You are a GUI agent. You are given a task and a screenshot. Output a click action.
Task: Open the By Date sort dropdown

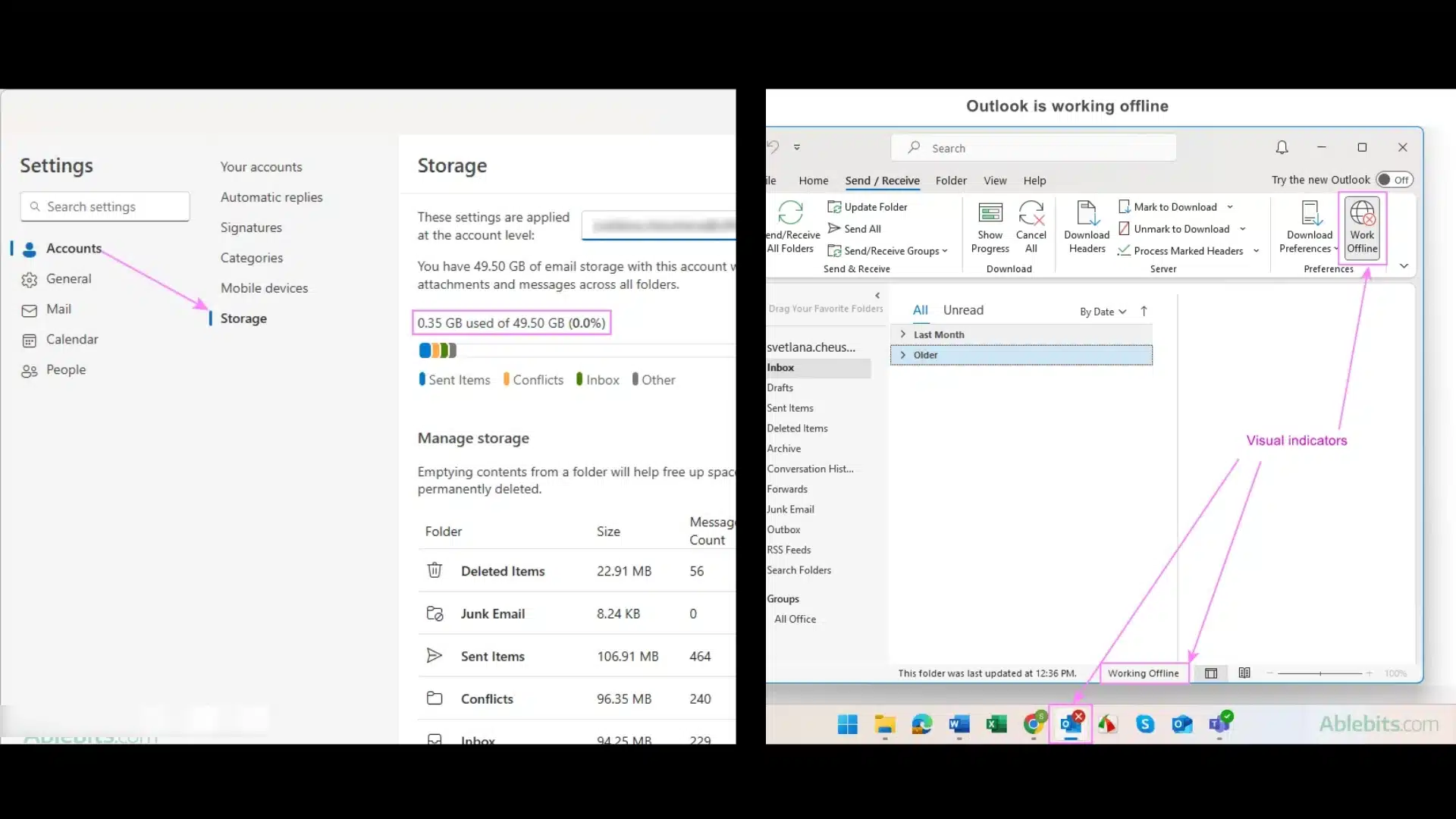pos(1103,312)
